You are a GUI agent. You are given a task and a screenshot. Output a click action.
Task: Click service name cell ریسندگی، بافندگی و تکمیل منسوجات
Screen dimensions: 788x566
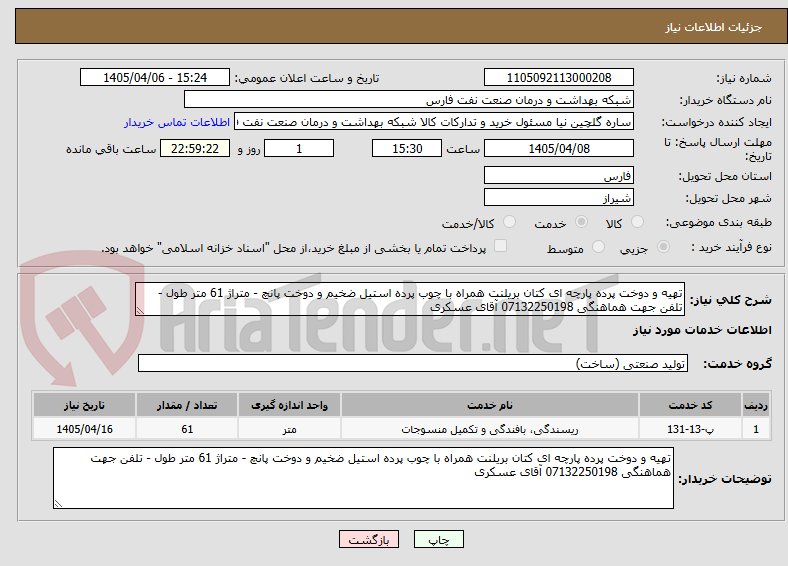pyautogui.click(x=490, y=429)
